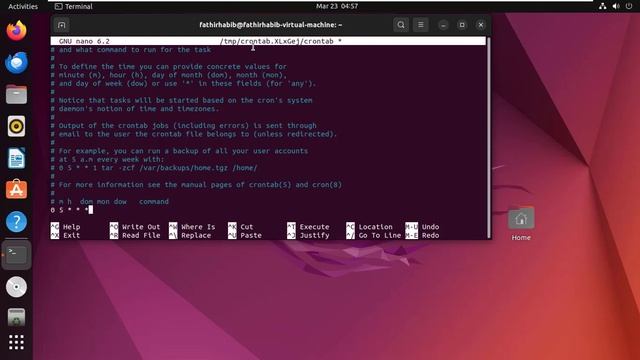This screenshot has height=360, width=640.
Task: Click the new tab button in terminal
Action: pos(62,25)
